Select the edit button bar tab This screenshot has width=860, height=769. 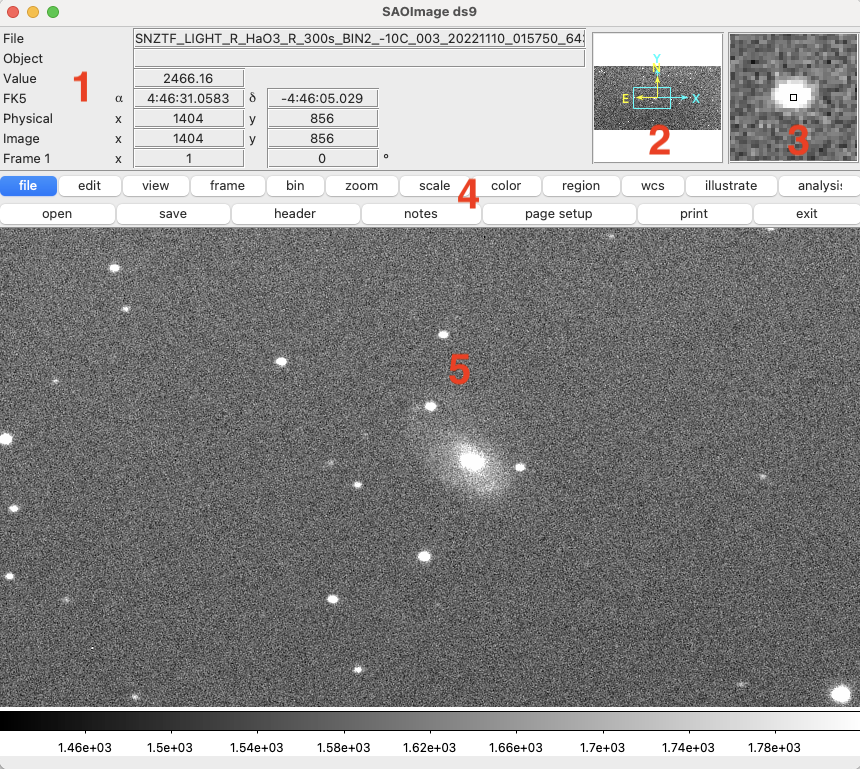point(89,186)
